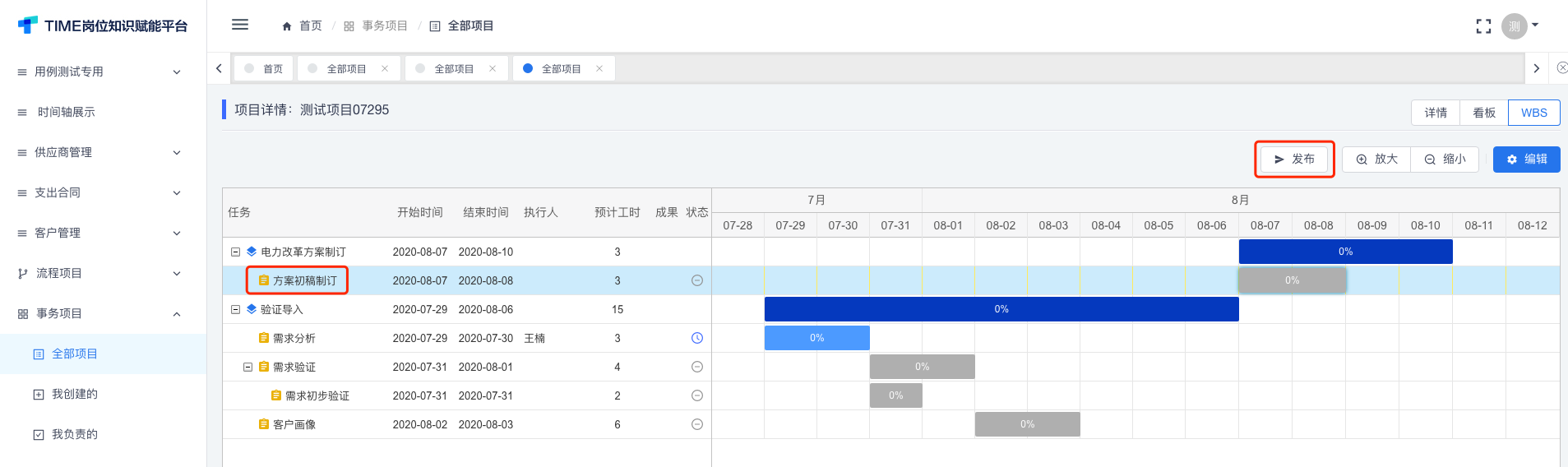This screenshot has height=467, width=1568.
Task: Collapse the 电力改革方案制订 tree node
Action: click(236, 252)
